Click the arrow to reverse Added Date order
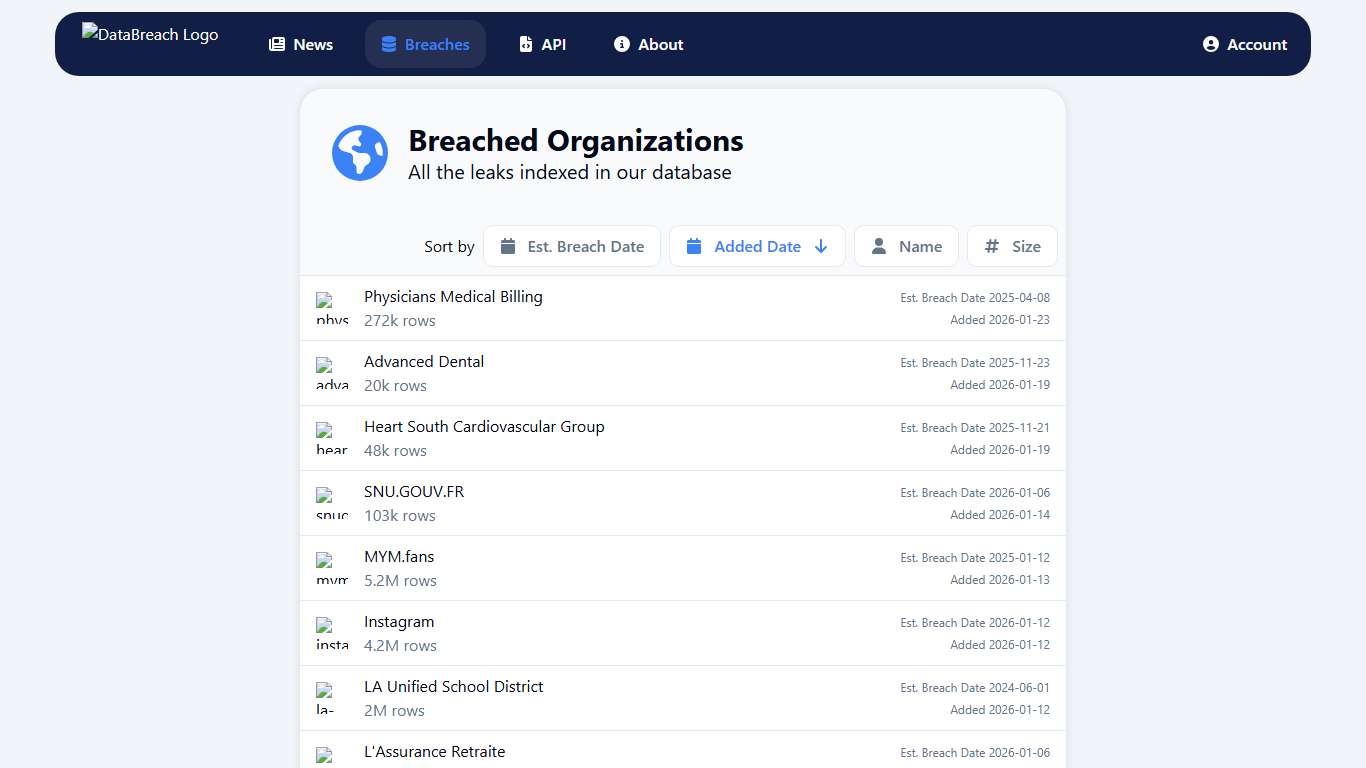The image size is (1366, 768). 821,246
